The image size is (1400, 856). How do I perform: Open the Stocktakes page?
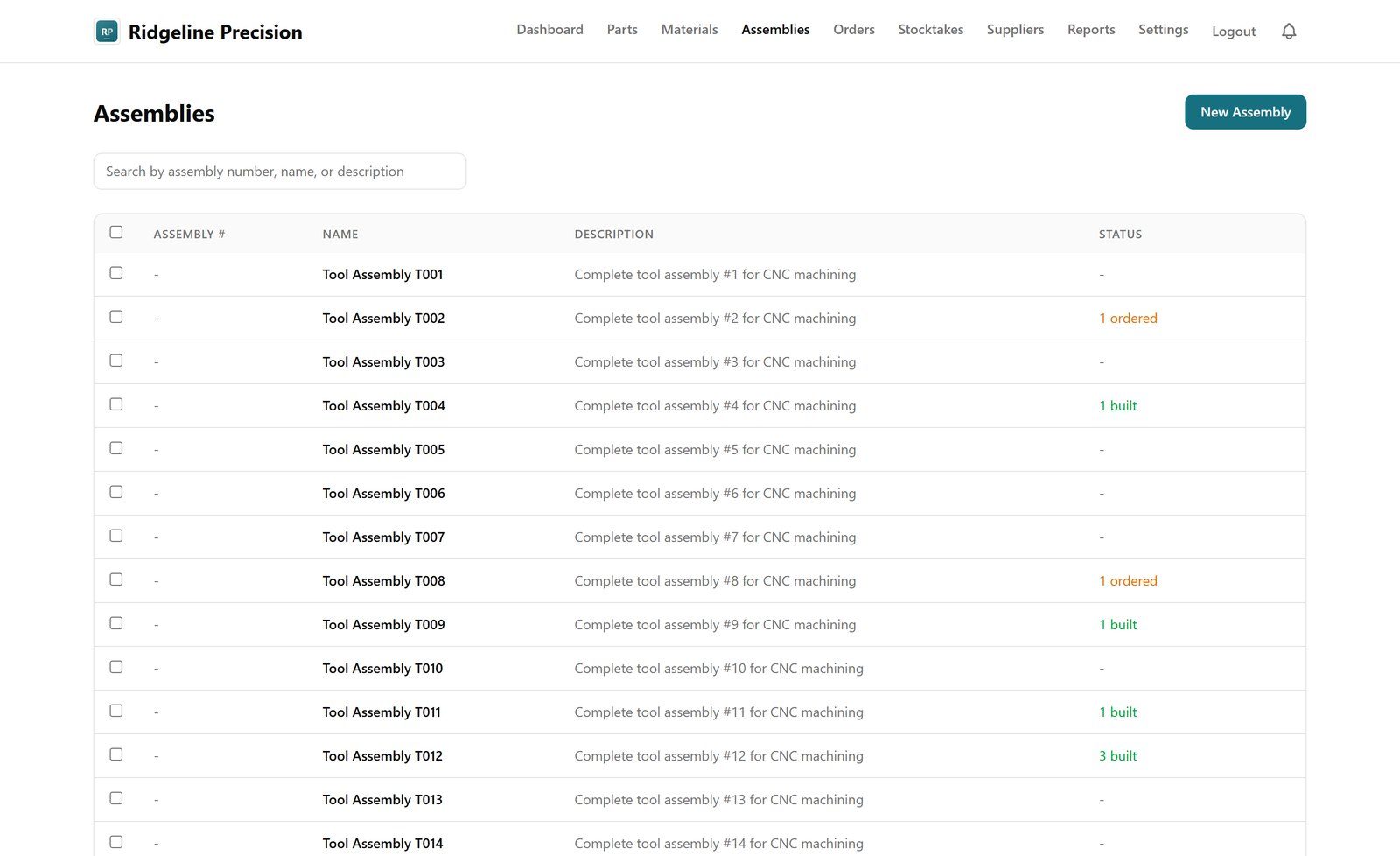(931, 30)
